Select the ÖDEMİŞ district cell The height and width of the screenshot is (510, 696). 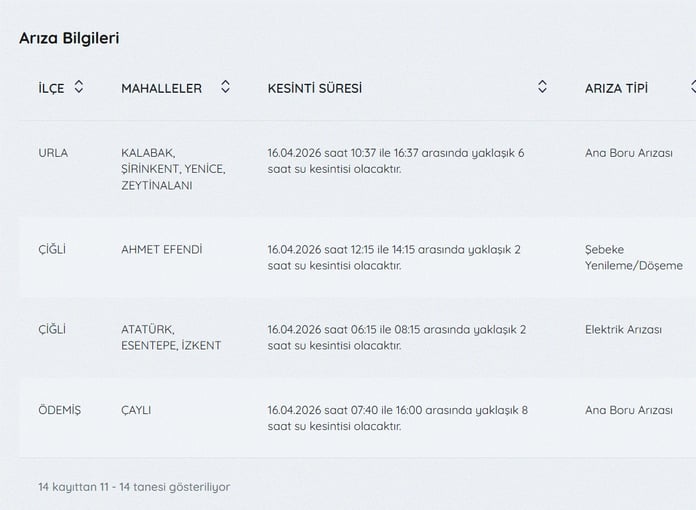59,410
